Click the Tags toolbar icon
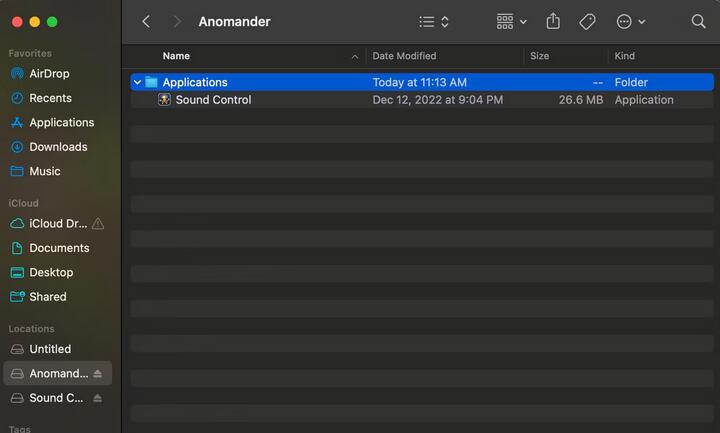This screenshot has height=433, width=720. click(587, 22)
